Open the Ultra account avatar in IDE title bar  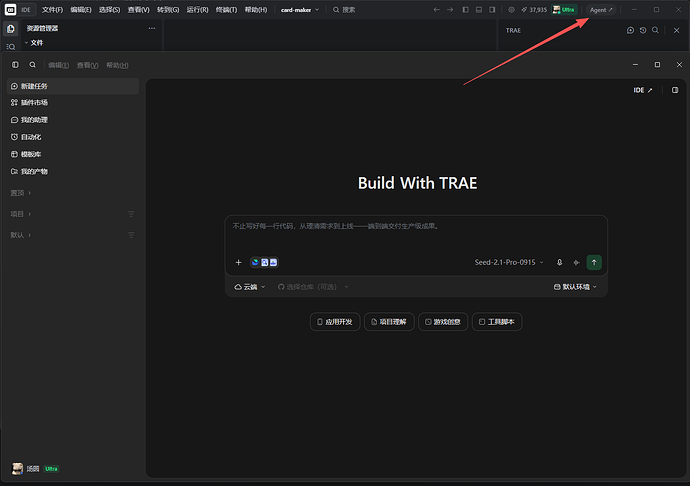(x=564, y=10)
